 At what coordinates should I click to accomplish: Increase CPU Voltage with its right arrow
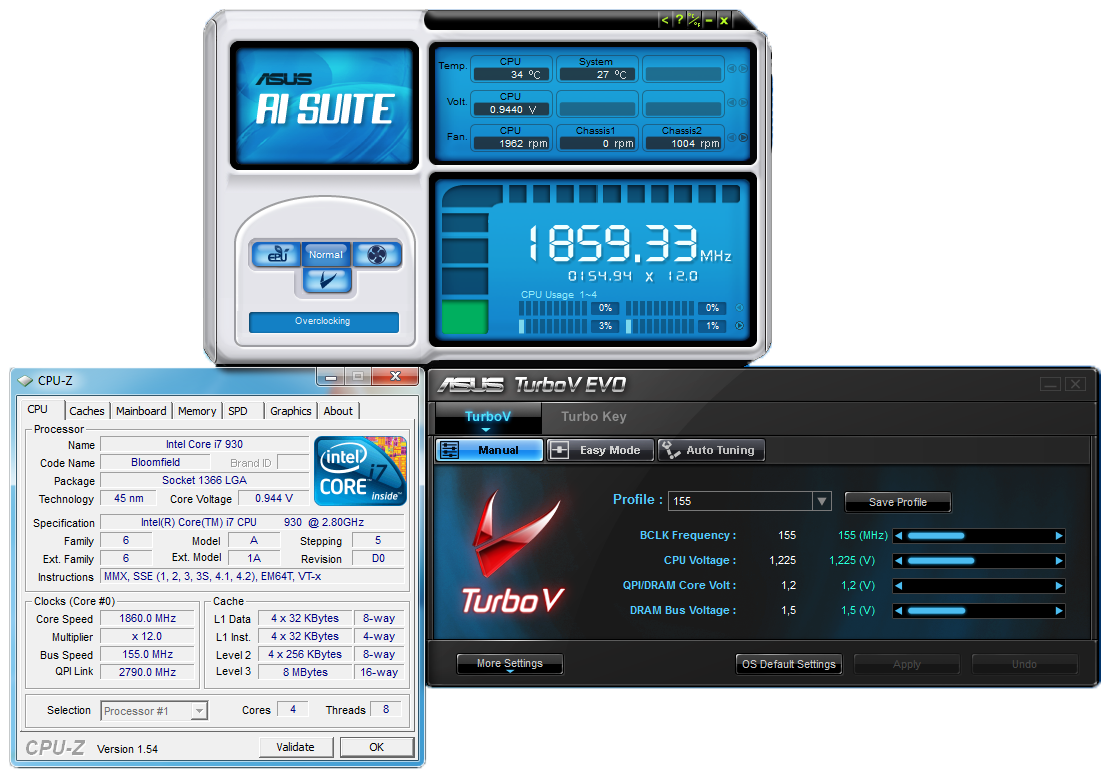click(x=1059, y=561)
